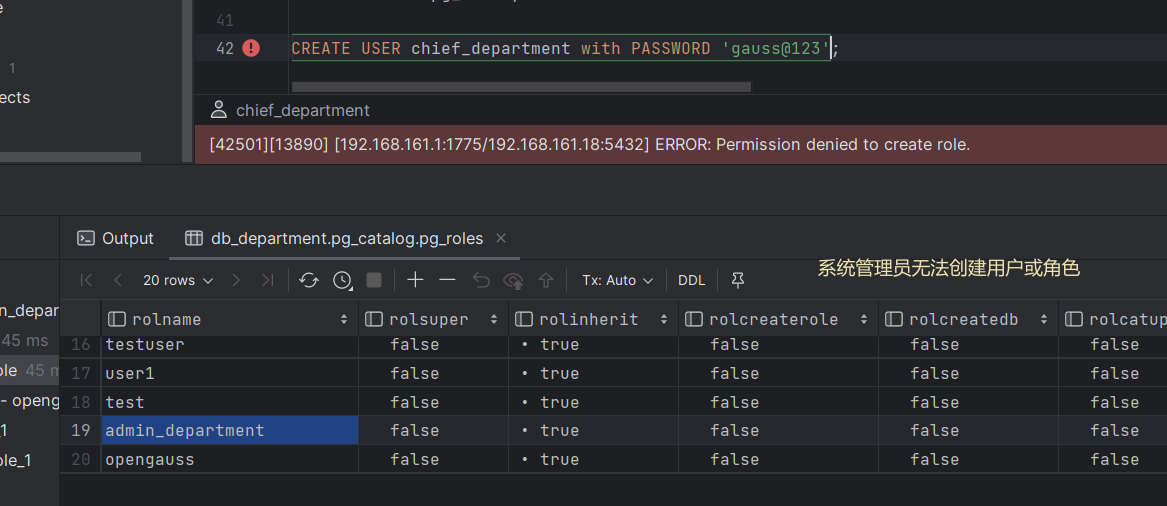Click the Delete Row minus icon
This screenshot has height=506, width=1167.
tap(448, 281)
